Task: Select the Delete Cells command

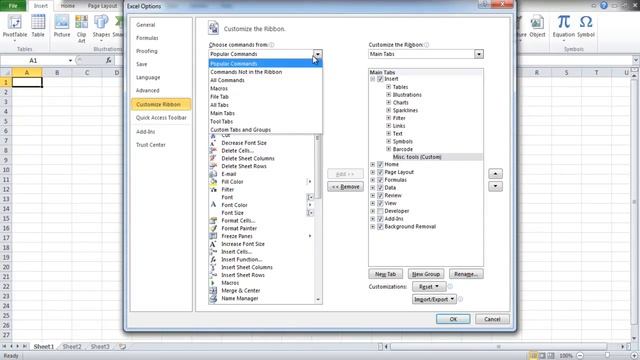Action: pos(237,151)
